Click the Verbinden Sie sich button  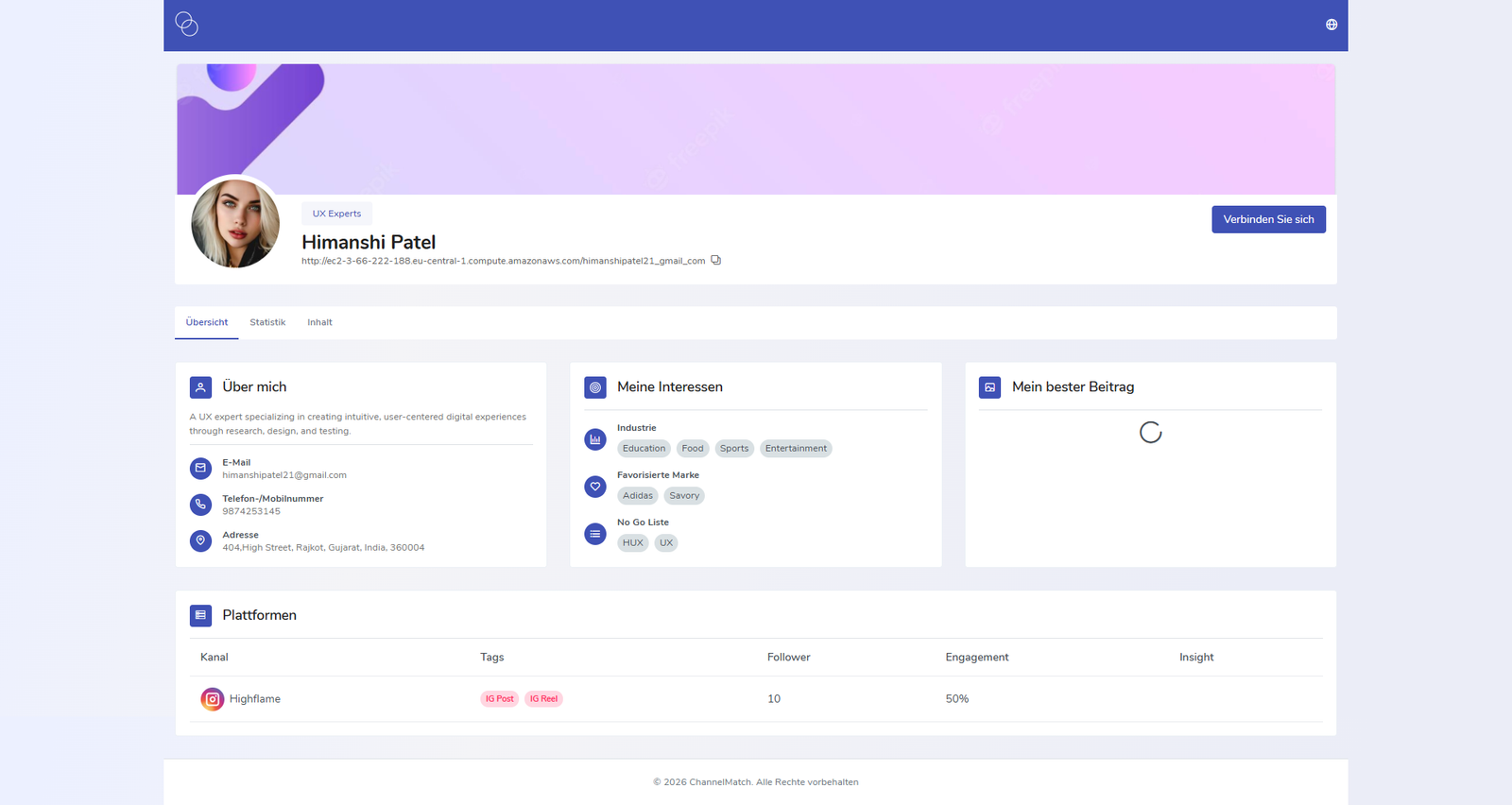pos(1268,219)
